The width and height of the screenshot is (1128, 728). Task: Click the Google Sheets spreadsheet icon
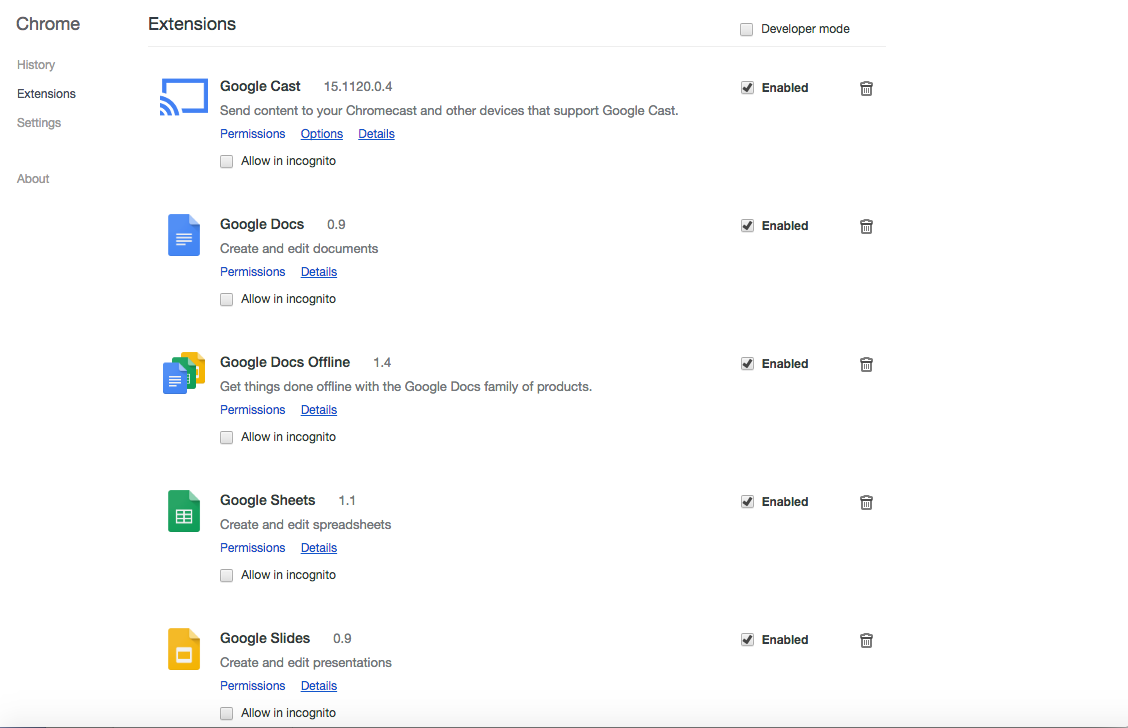184,511
